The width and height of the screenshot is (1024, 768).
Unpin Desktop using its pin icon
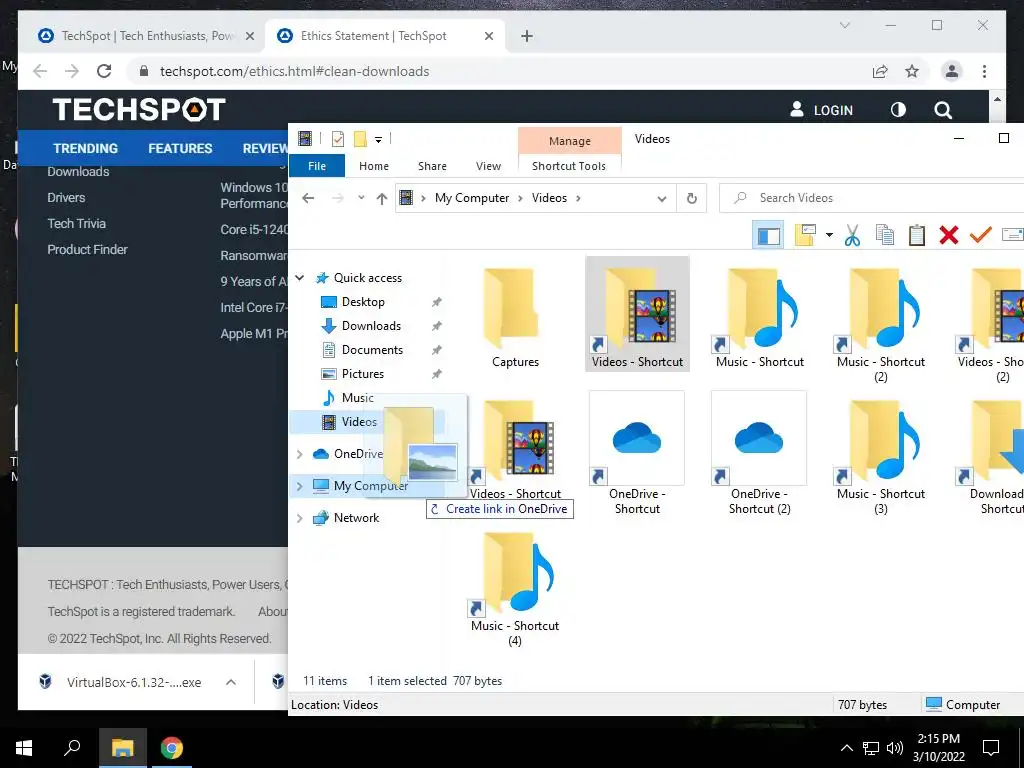(x=436, y=302)
